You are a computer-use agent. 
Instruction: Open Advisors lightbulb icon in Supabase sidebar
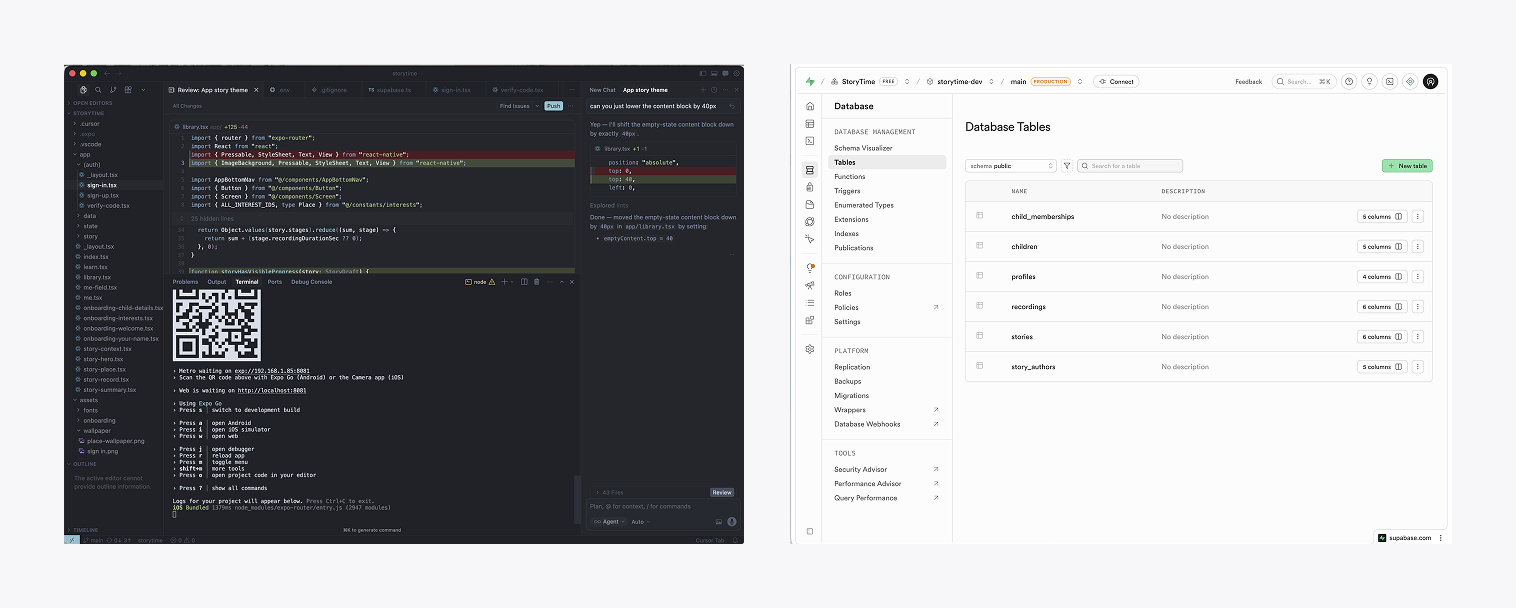coord(810,268)
